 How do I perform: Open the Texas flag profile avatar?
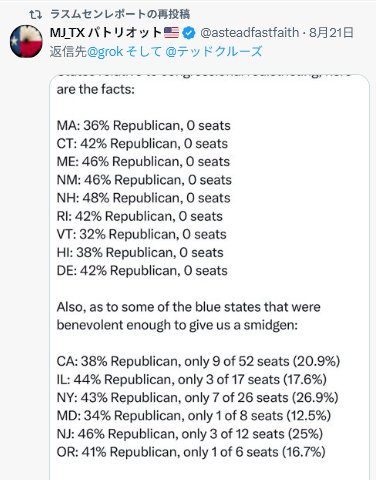(26, 41)
